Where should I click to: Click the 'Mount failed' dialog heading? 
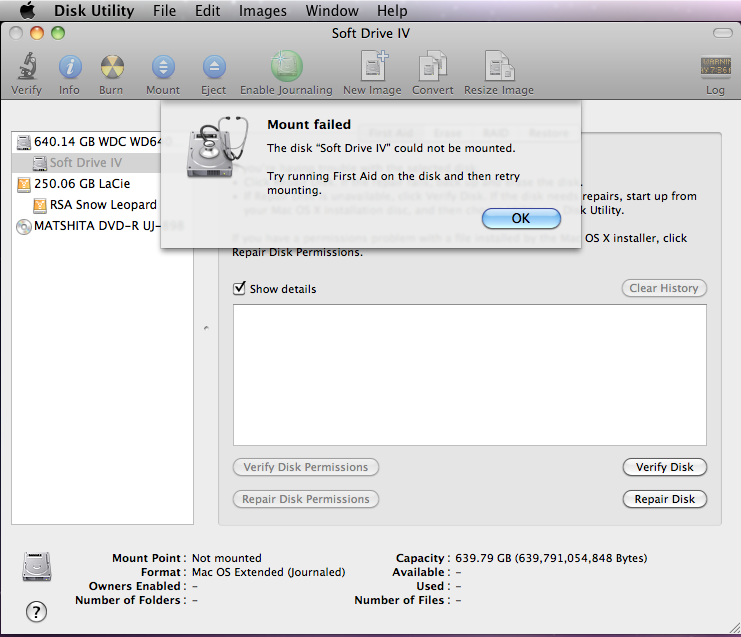(309, 125)
